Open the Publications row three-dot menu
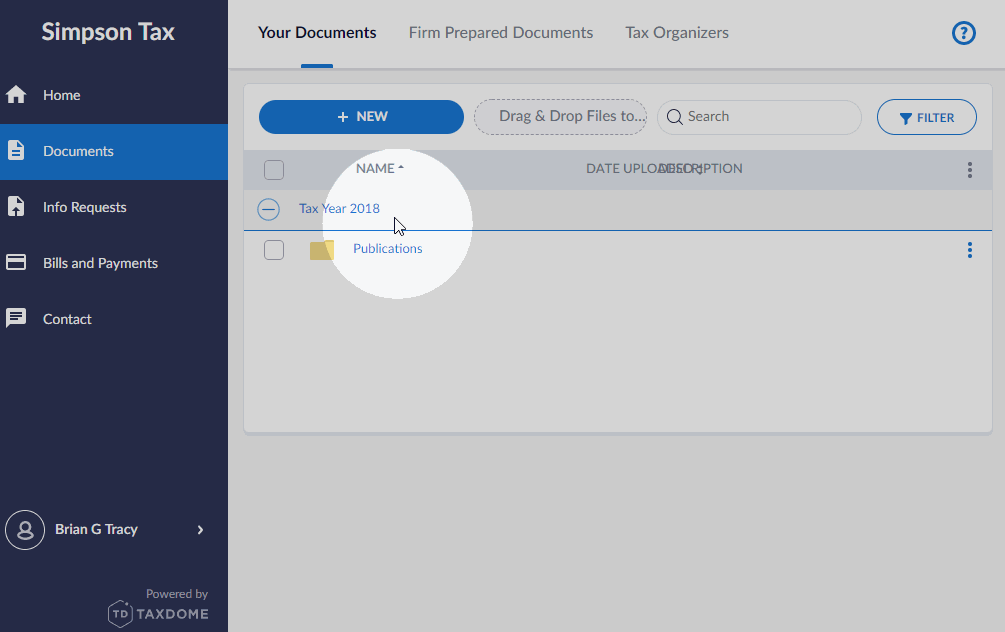 coord(969,250)
